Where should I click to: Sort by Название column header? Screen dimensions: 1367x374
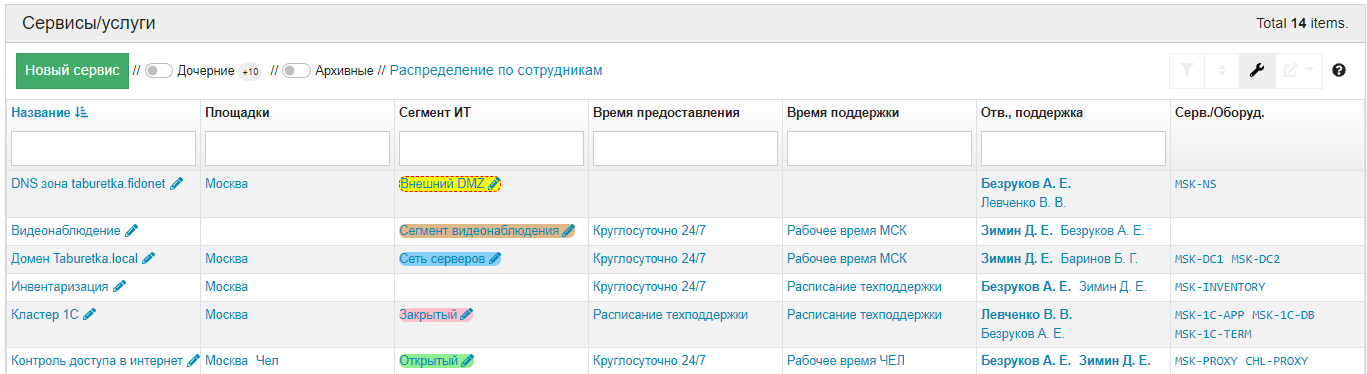[50, 112]
